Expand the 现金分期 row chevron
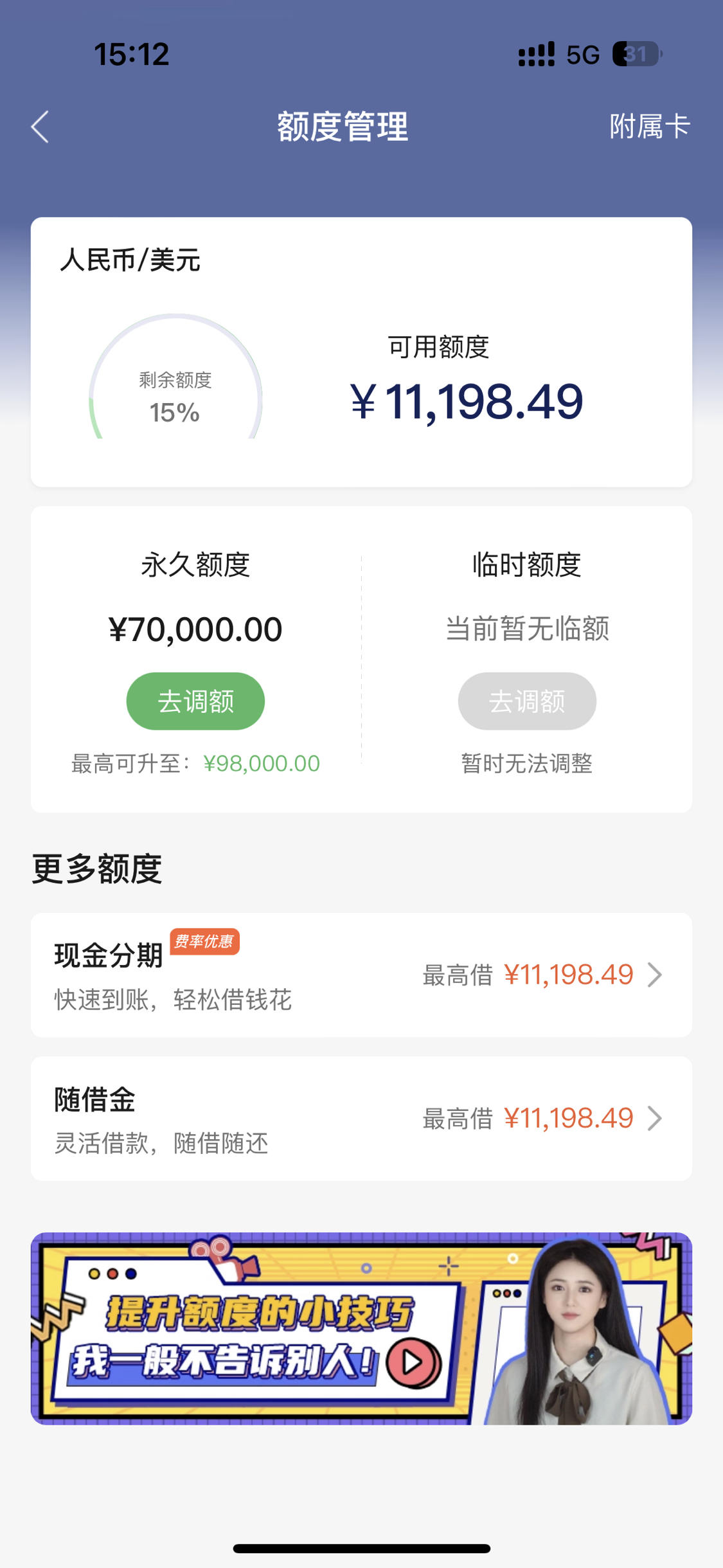Viewport: 723px width, 1568px height. (655, 975)
